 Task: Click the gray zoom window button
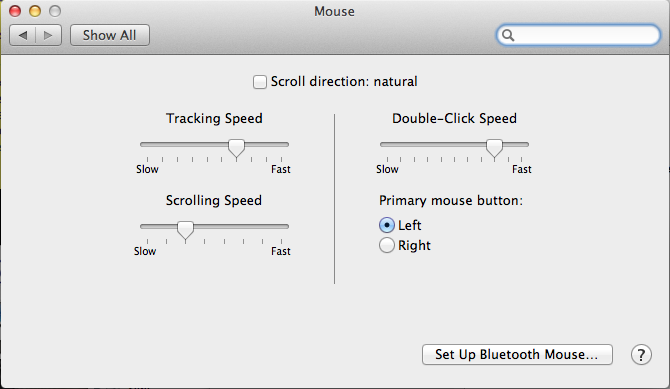[x=55, y=11]
